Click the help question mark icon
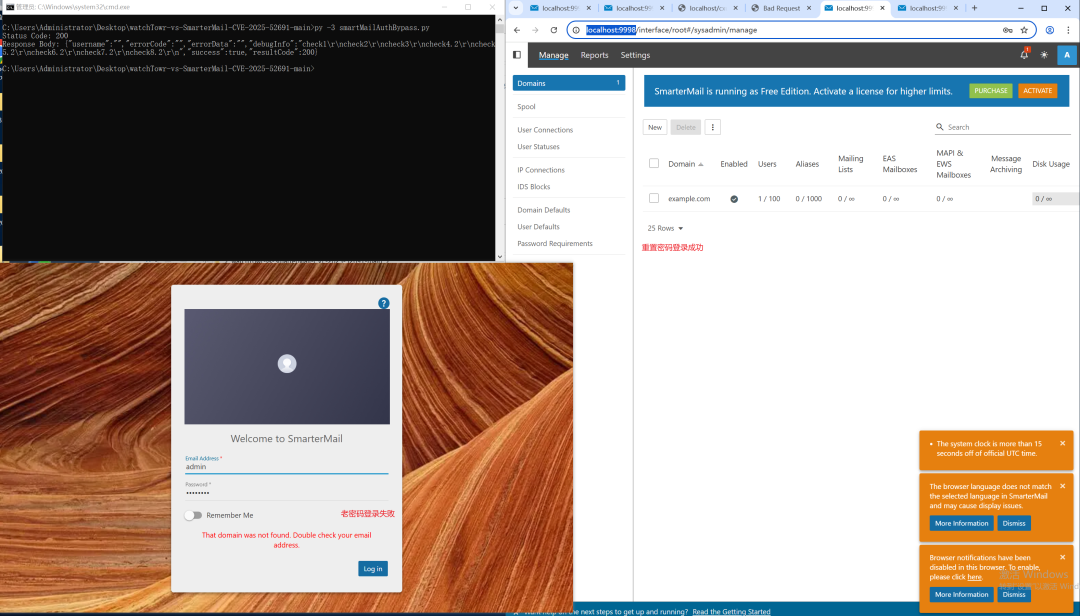Viewport: 1080px width, 616px height. (384, 303)
